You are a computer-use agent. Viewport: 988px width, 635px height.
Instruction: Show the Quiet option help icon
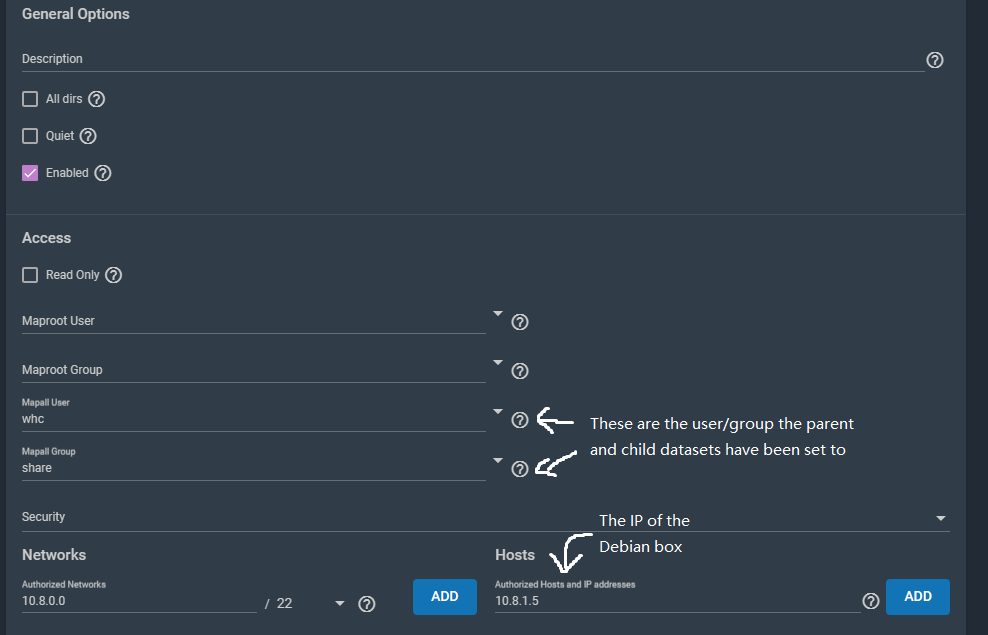click(x=88, y=136)
